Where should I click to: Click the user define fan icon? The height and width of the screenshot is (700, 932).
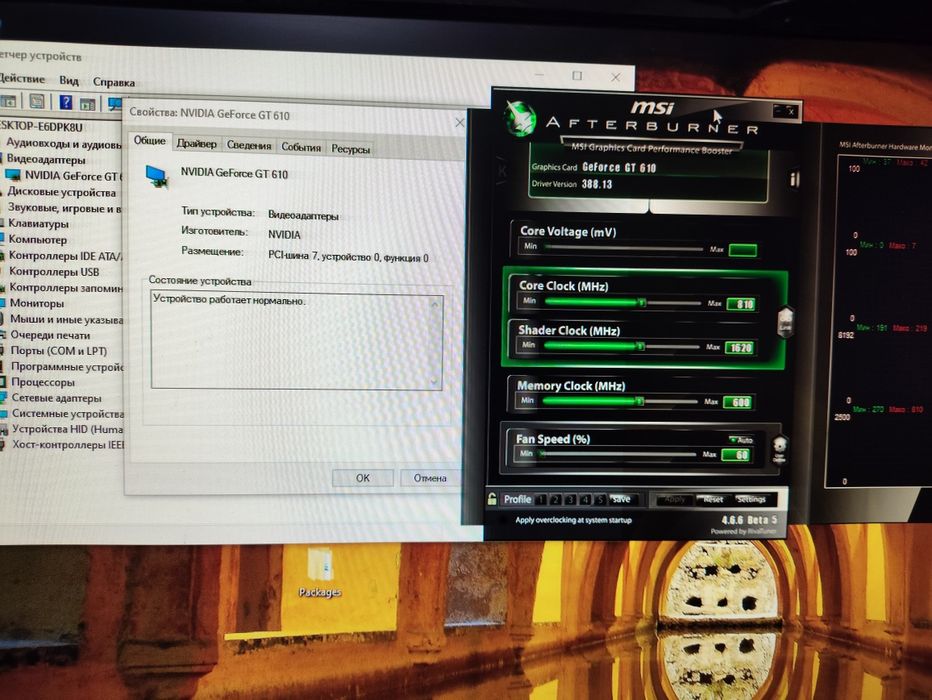click(779, 449)
